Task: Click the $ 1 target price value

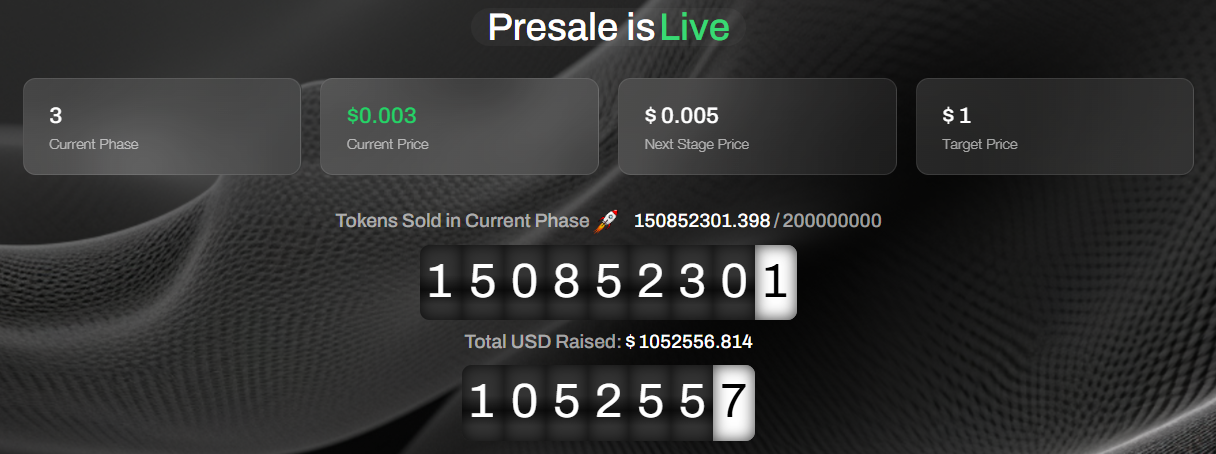Action: pos(957,115)
